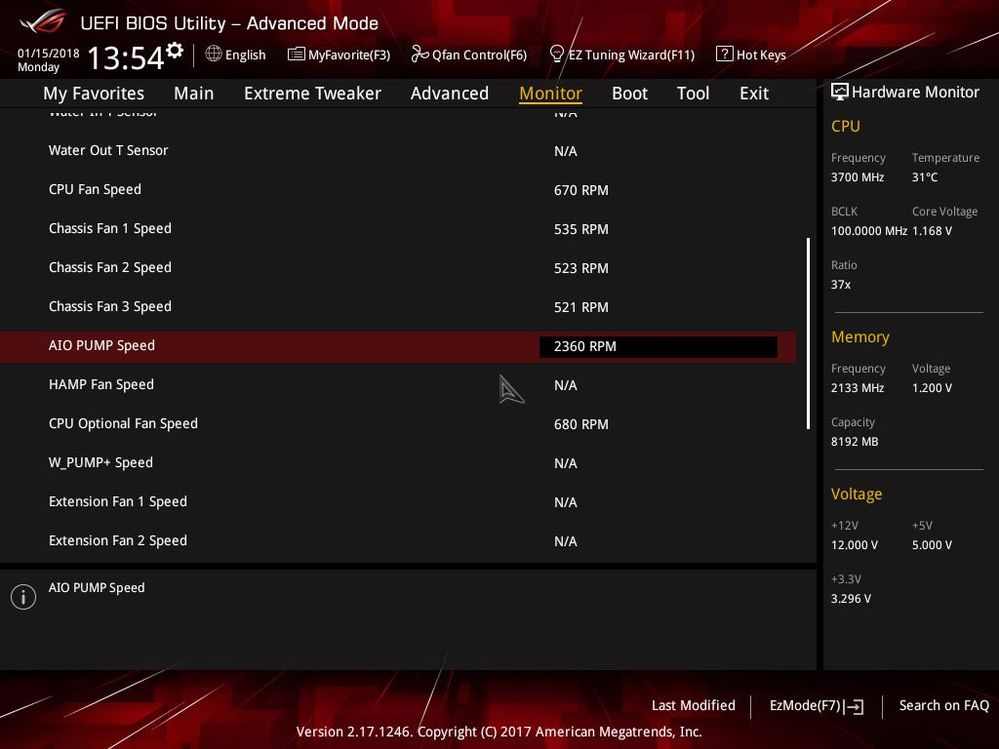Image resolution: width=999 pixels, height=749 pixels.
Task: Select the CPU Fan Speed row
Action: [x=398, y=190]
